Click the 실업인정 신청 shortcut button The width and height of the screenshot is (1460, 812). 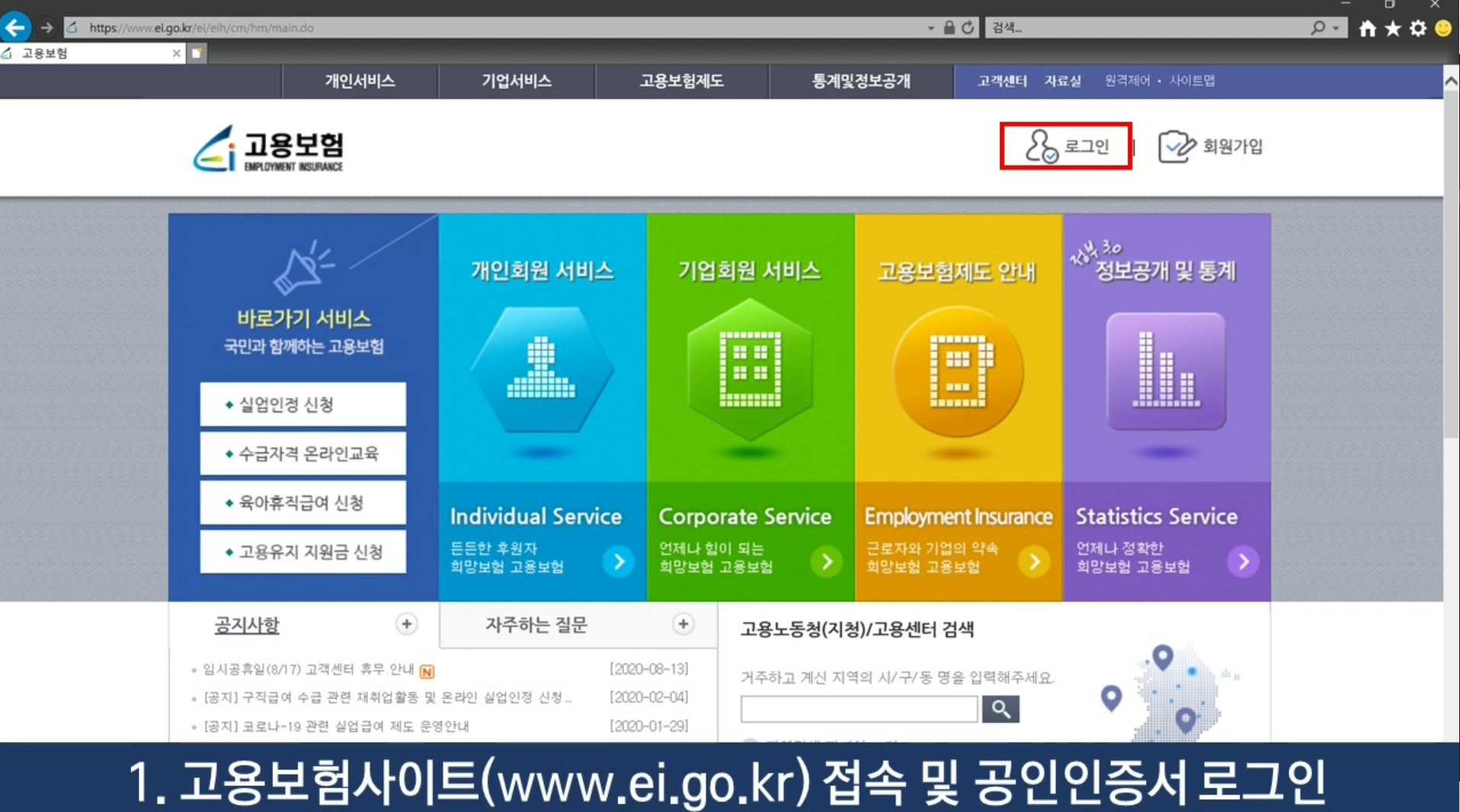pos(303,404)
